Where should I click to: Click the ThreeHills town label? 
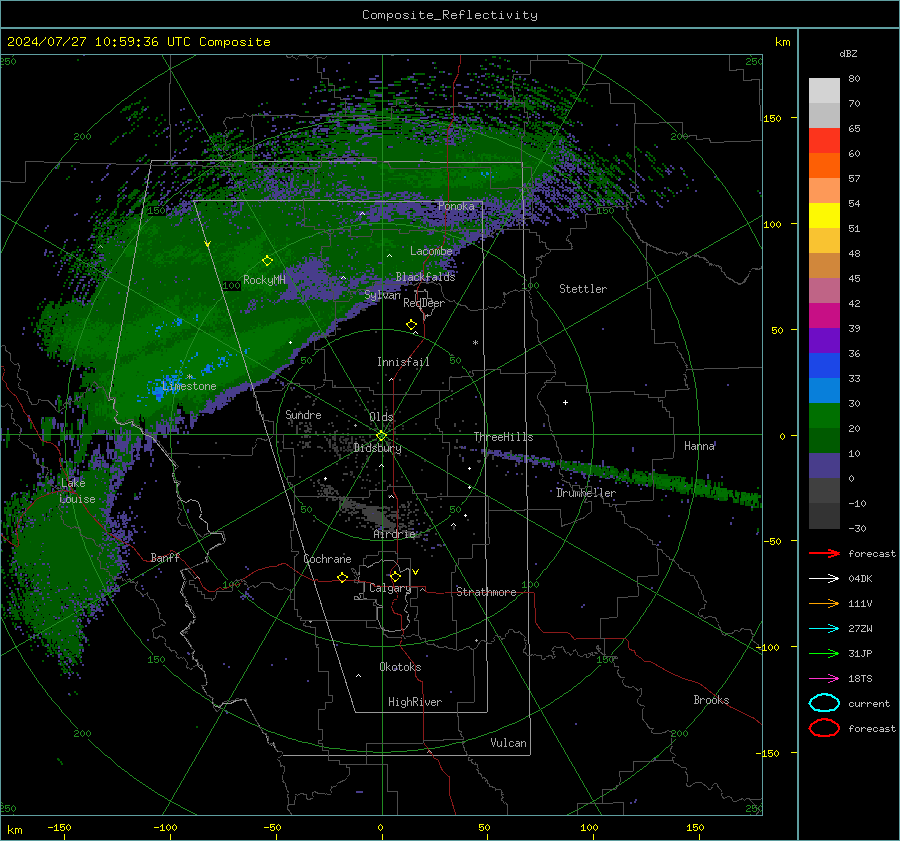[503, 437]
